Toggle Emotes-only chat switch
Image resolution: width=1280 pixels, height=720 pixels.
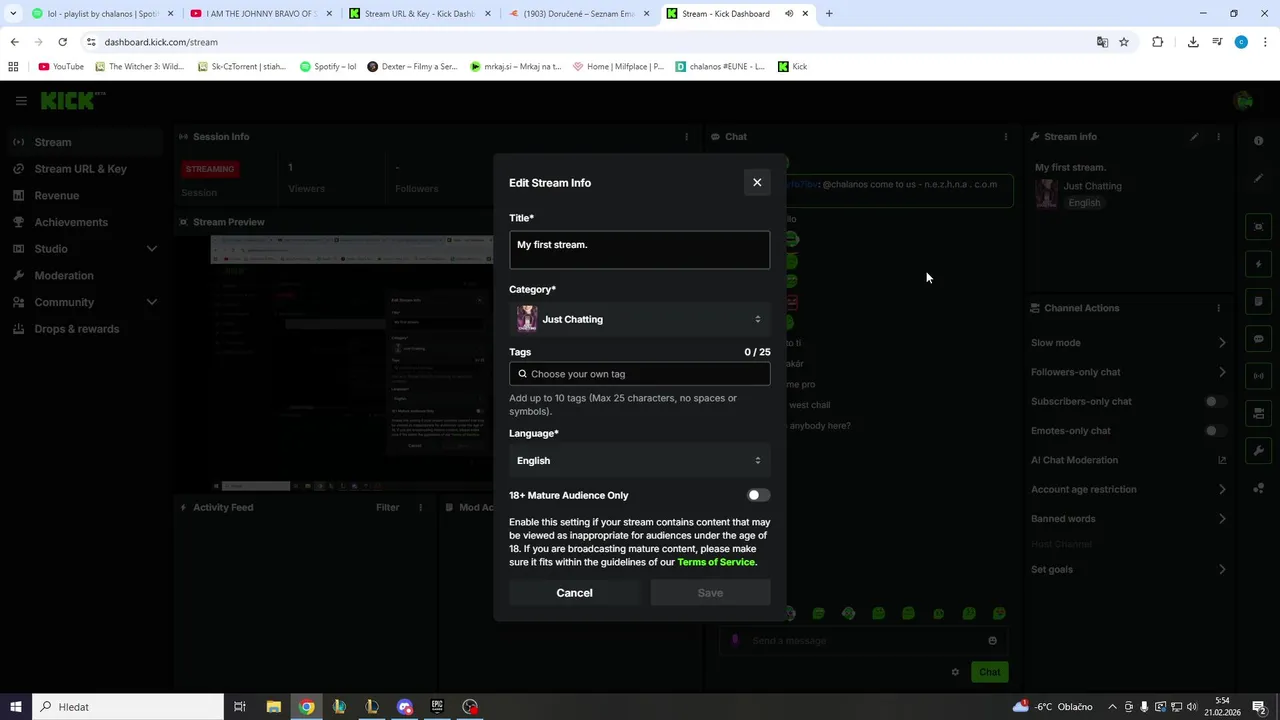pyautogui.click(x=1215, y=431)
